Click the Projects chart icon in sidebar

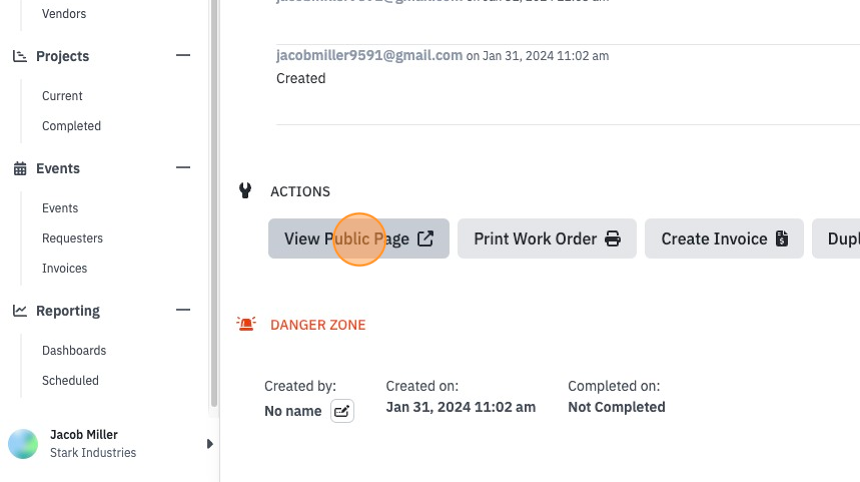pos(20,56)
